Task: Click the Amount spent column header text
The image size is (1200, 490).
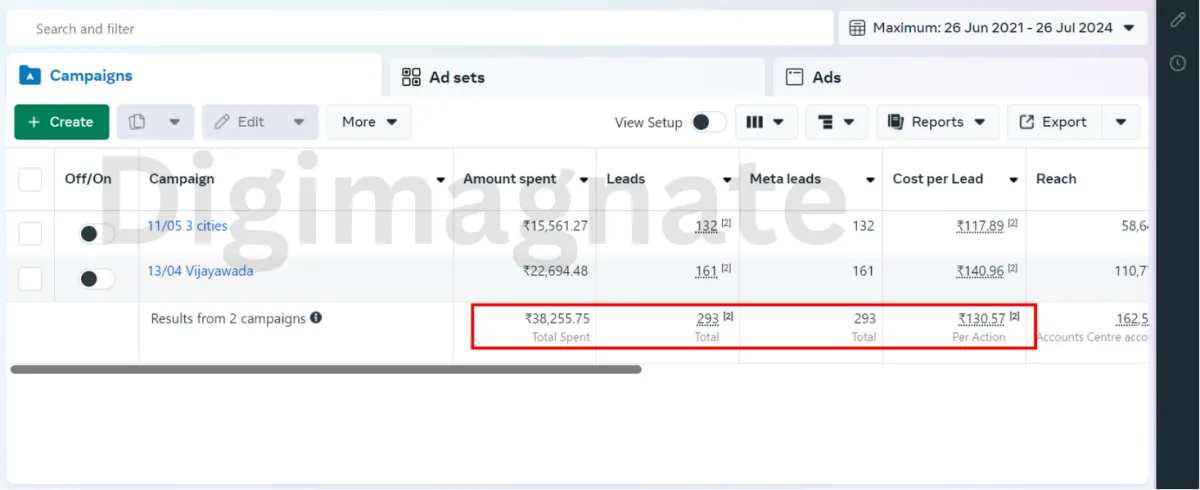Action: click(510, 179)
